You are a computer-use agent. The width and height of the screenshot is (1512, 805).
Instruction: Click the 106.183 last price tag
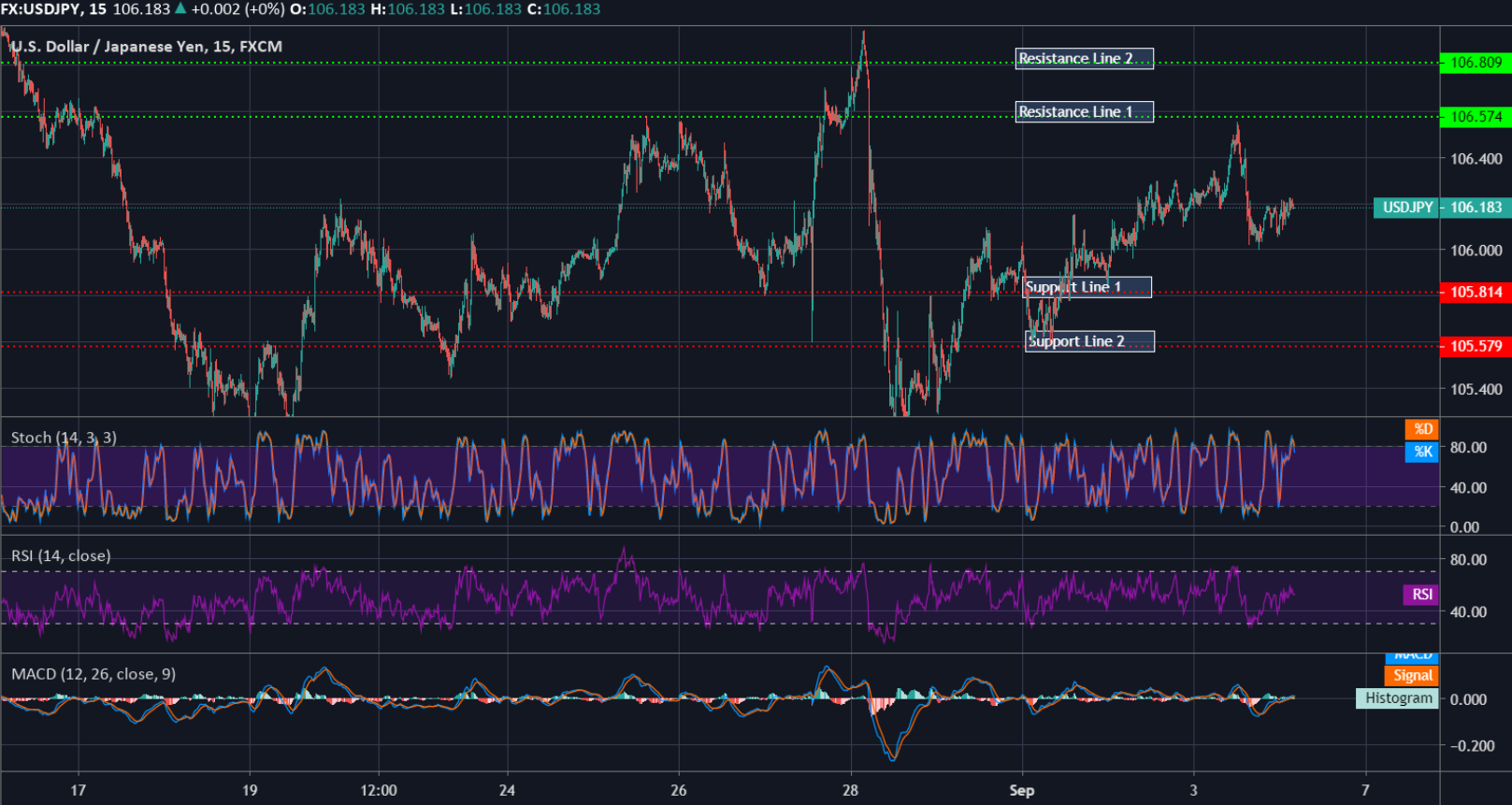(x=1476, y=208)
